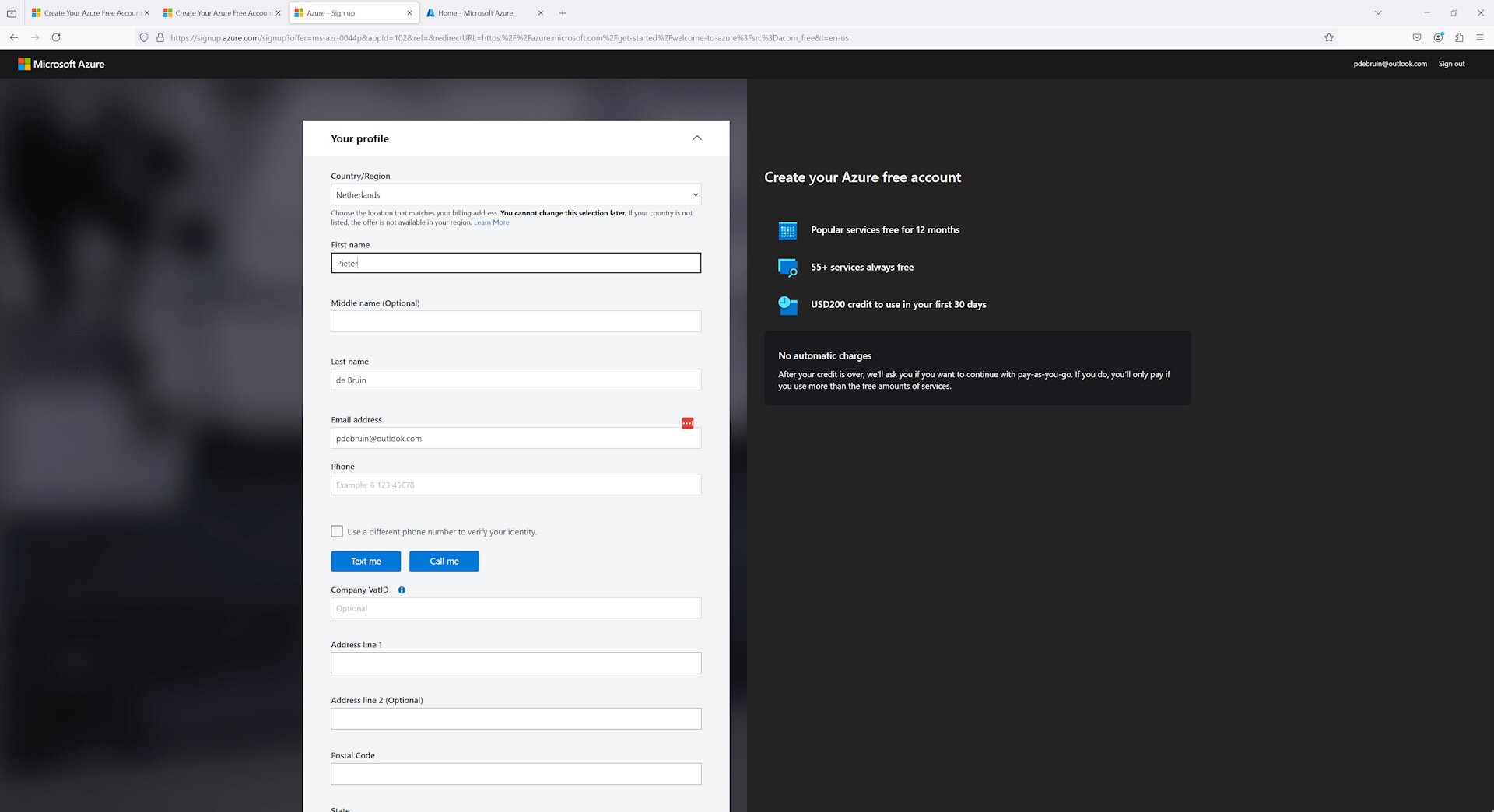
Task: Click the calculator icon for popular services
Action: pyautogui.click(x=787, y=230)
